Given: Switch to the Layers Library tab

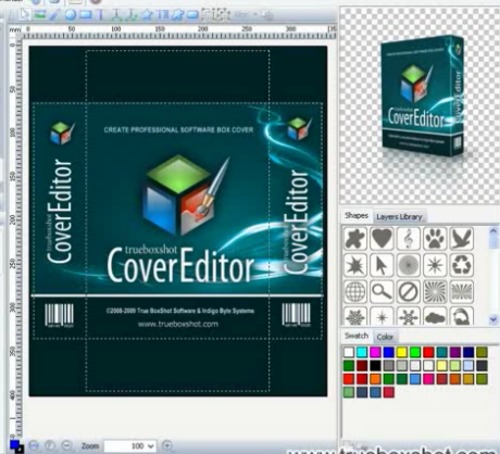Looking at the screenshot, I should (399, 217).
